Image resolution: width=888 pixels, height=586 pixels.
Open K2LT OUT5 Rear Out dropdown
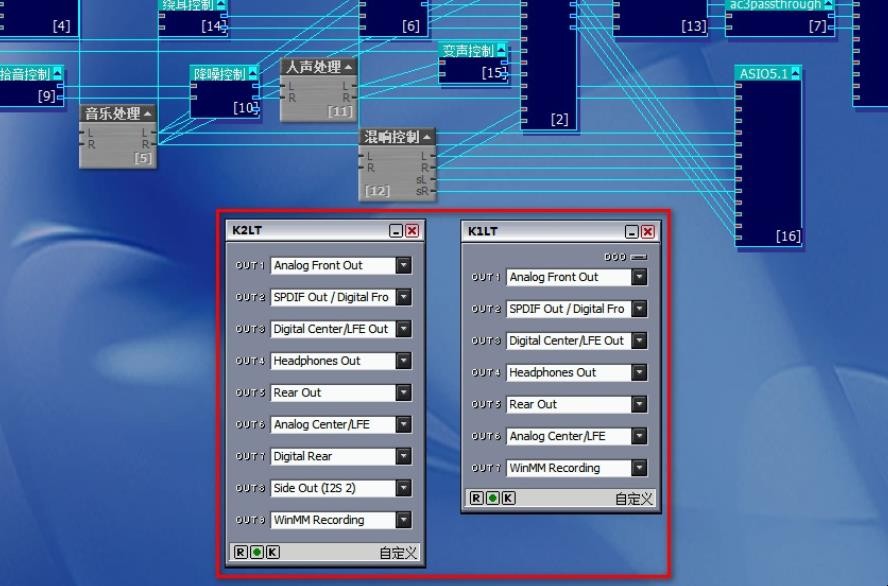click(404, 392)
